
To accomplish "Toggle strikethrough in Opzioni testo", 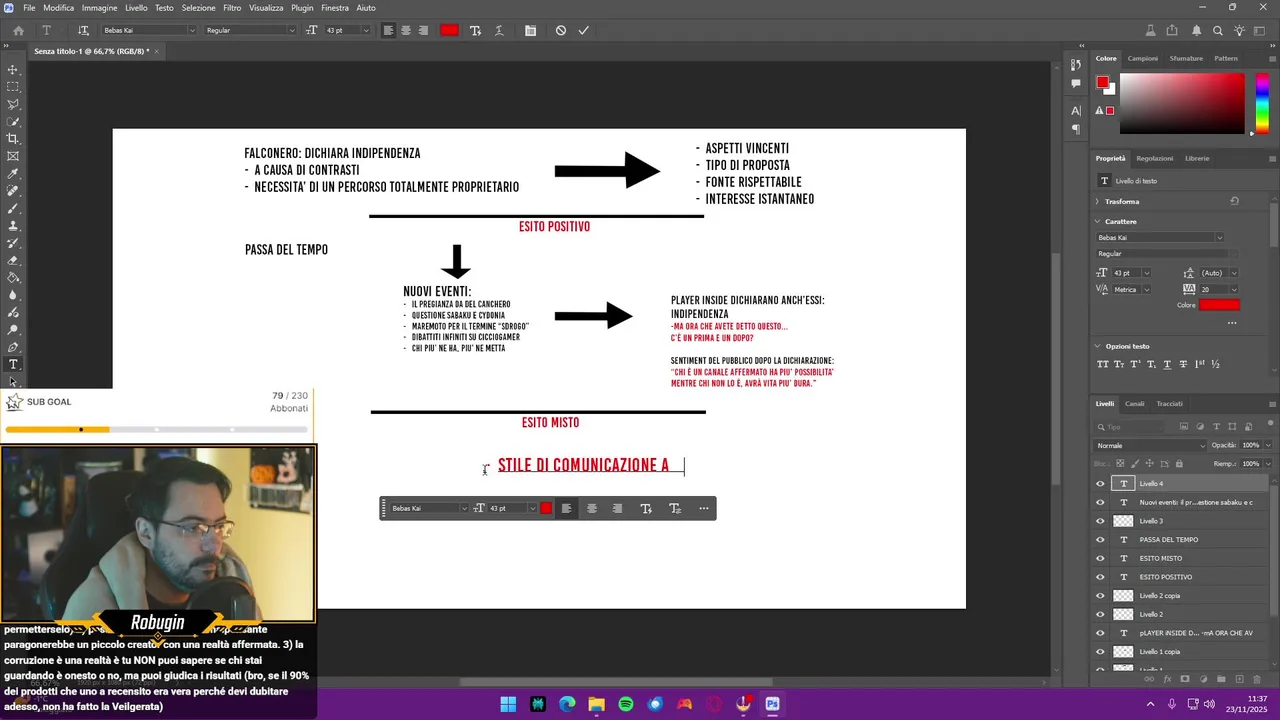I will pyautogui.click(x=1183, y=364).
